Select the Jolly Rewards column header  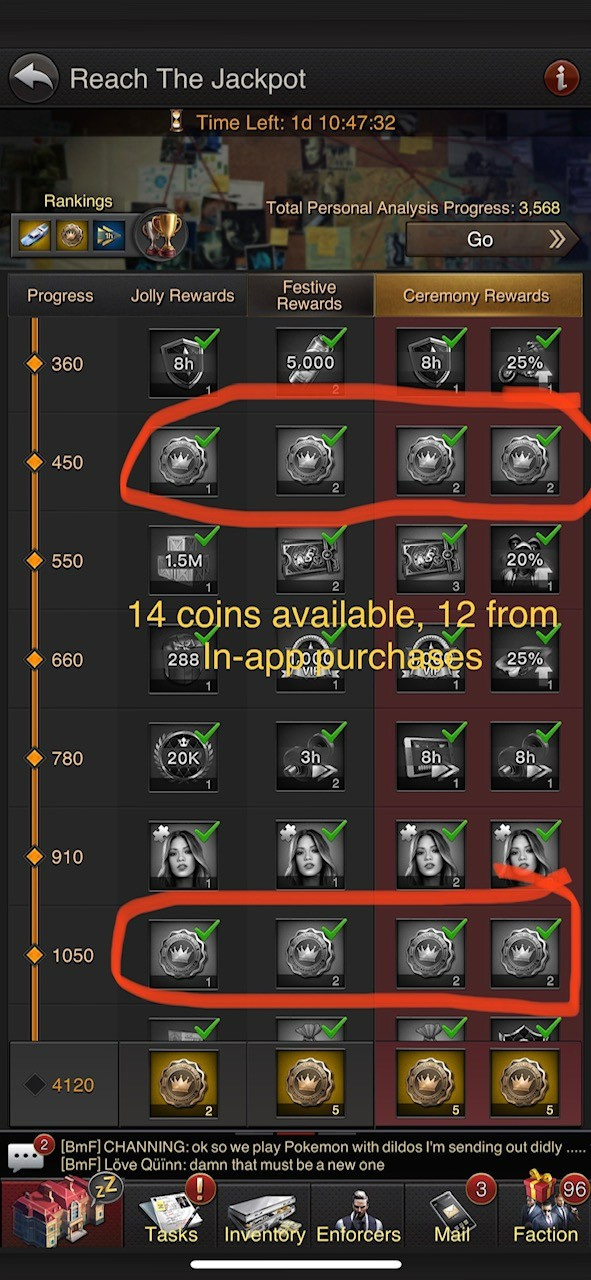click(x=182, y=296)
